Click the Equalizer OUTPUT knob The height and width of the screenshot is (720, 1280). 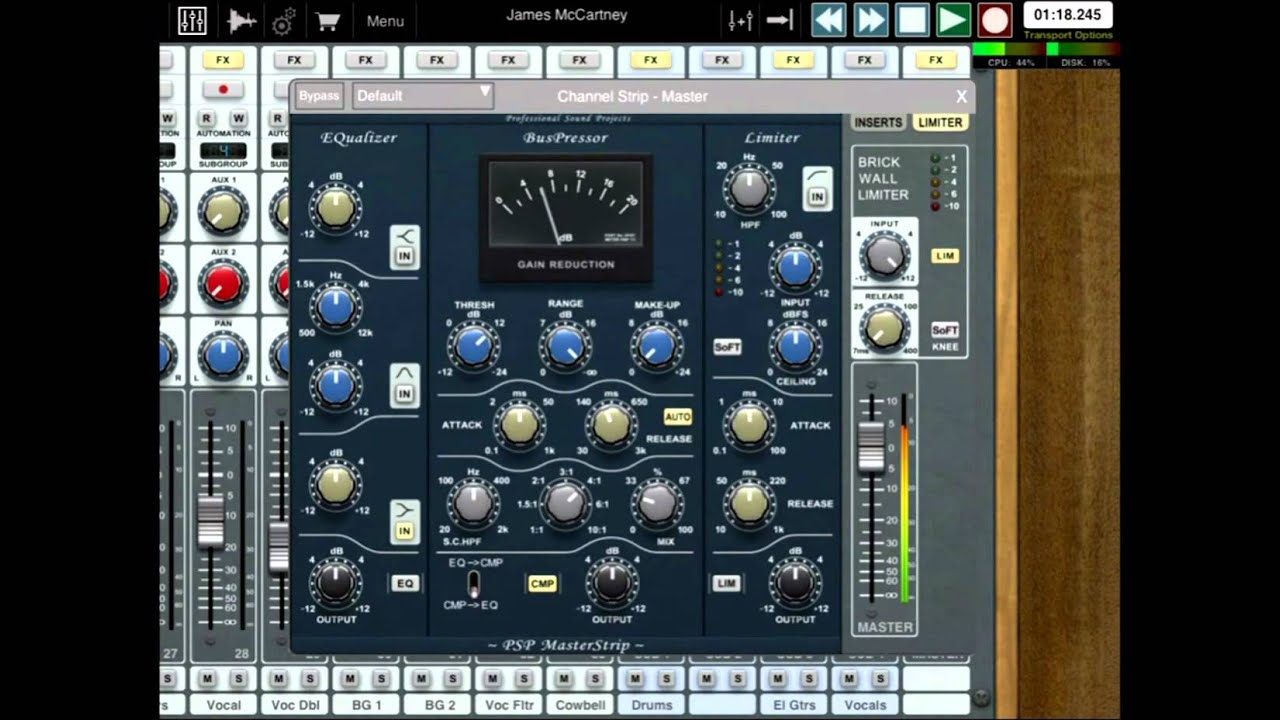(x=335, y=581)
